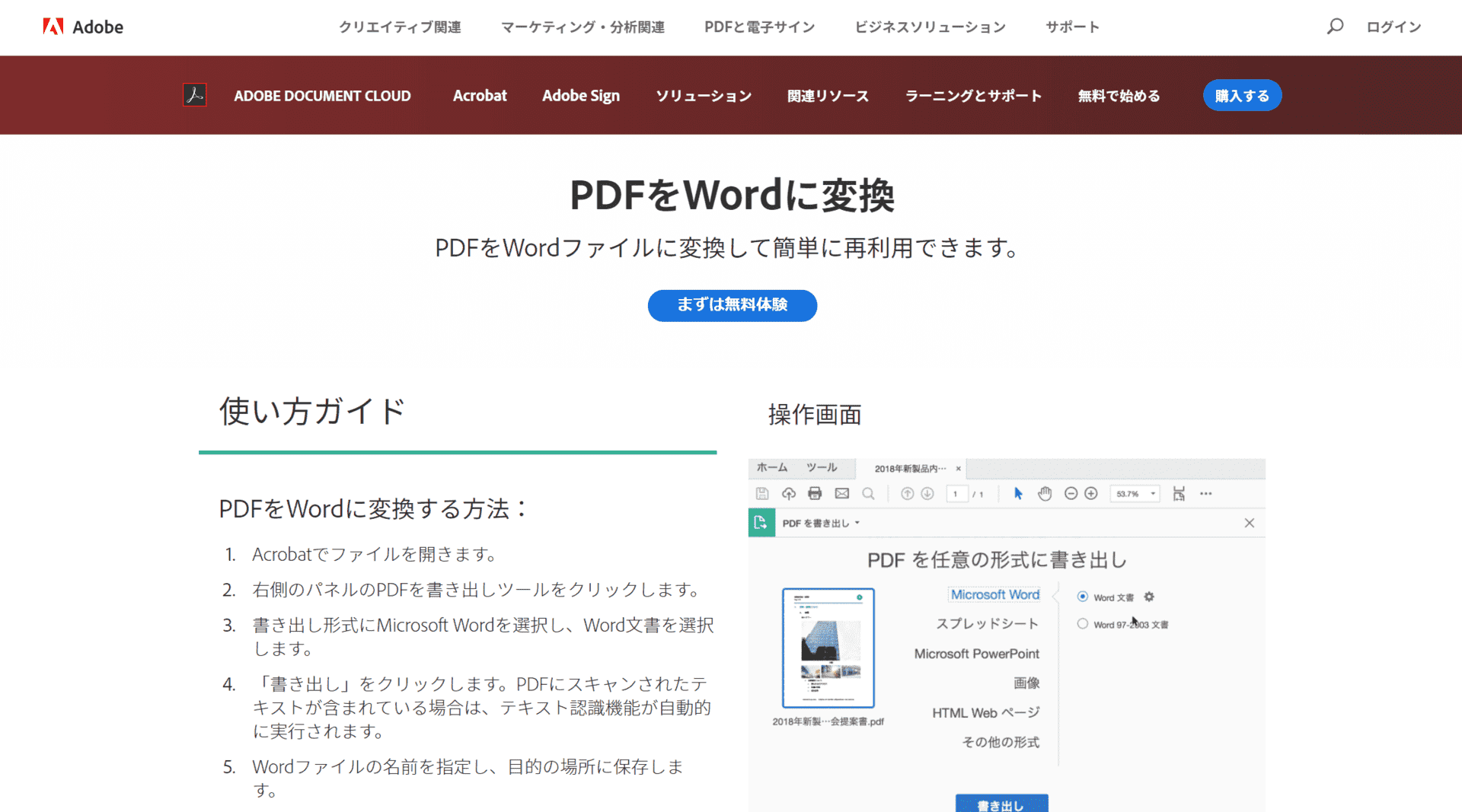Screen dimensions: 1462x812
Task: Click step 1 Acrobatでファイルを開きます text
Action: pyautogui.click(x=375, y=554)
